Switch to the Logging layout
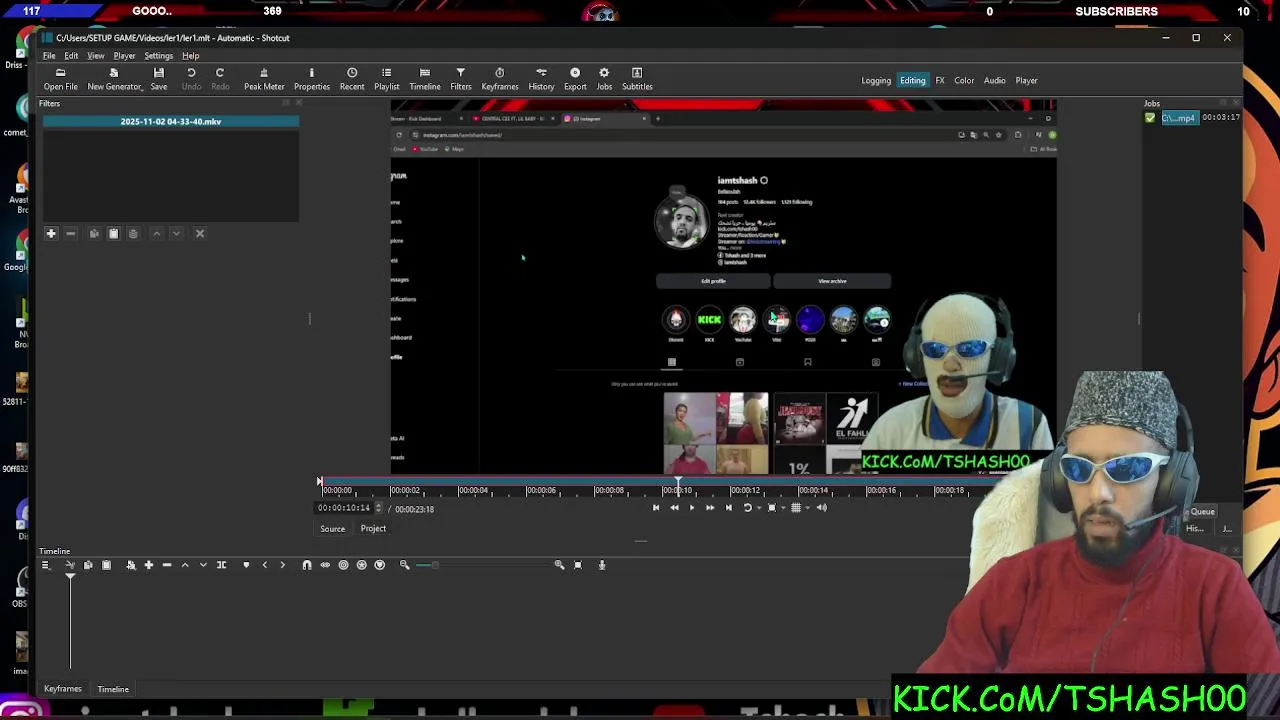 coord(876,80)
